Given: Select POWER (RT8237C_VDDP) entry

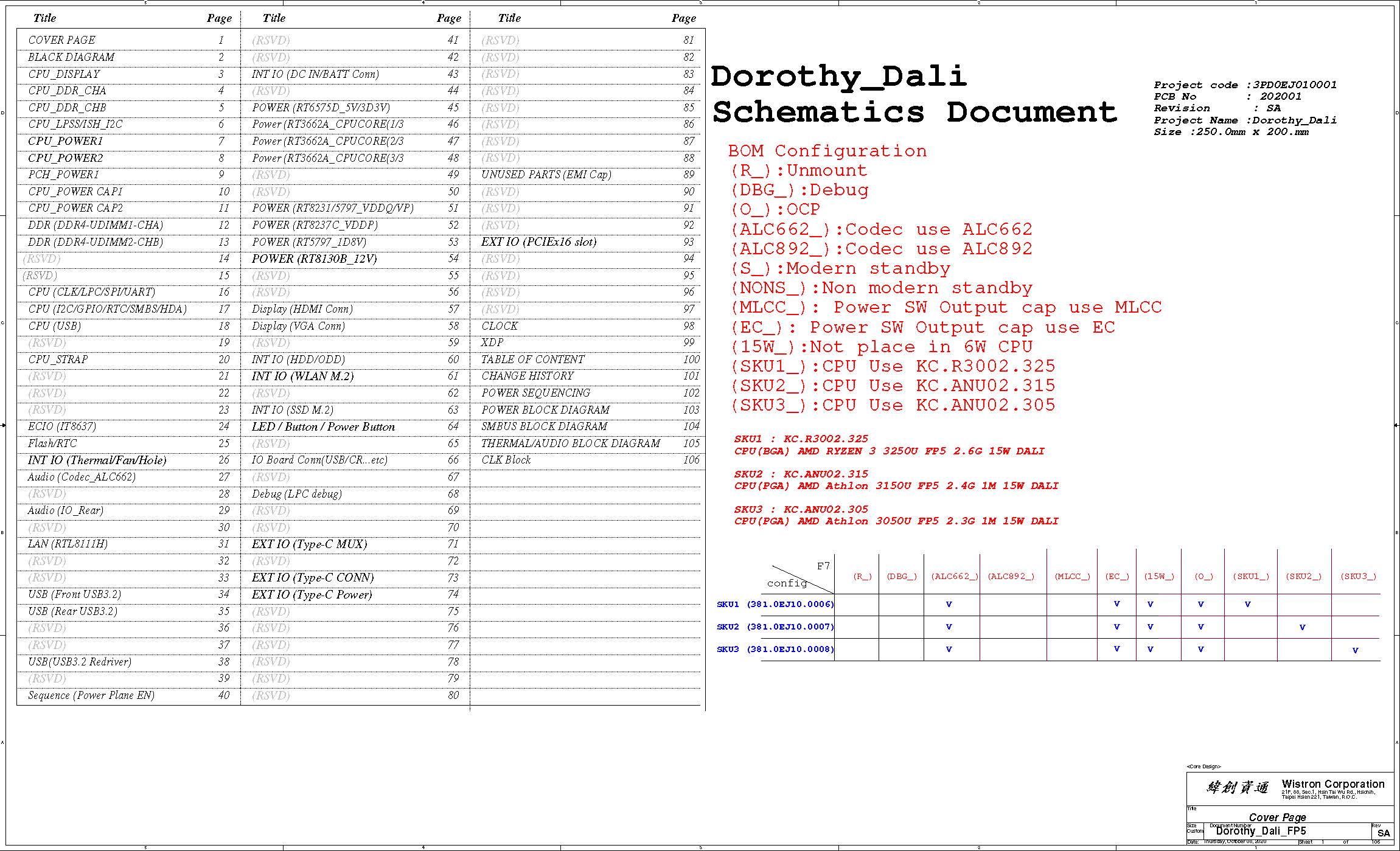Looking at the screenshot, I should tap(315, 225).
